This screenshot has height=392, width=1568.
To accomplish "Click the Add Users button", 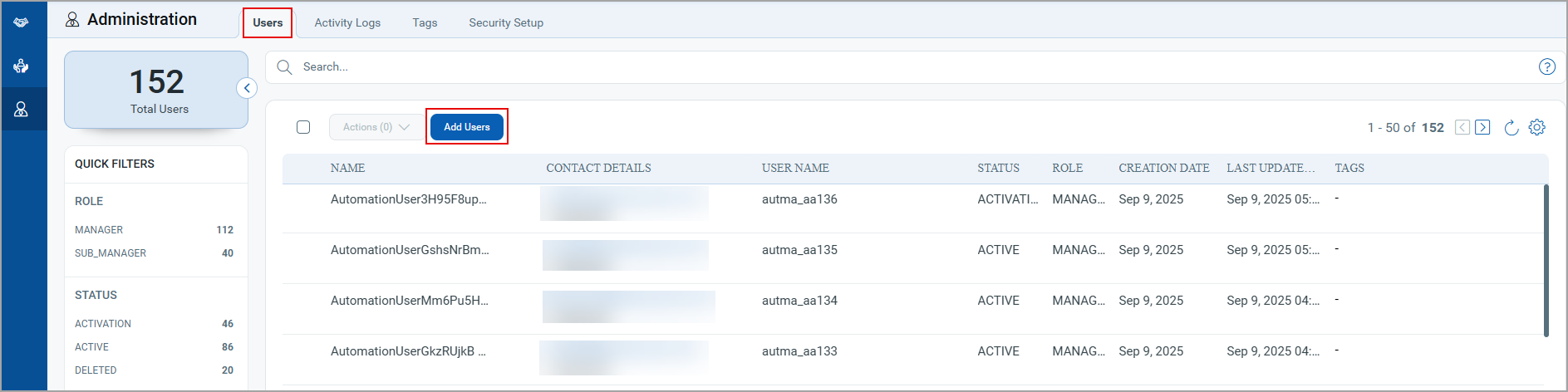I will (x=467, y=127).
